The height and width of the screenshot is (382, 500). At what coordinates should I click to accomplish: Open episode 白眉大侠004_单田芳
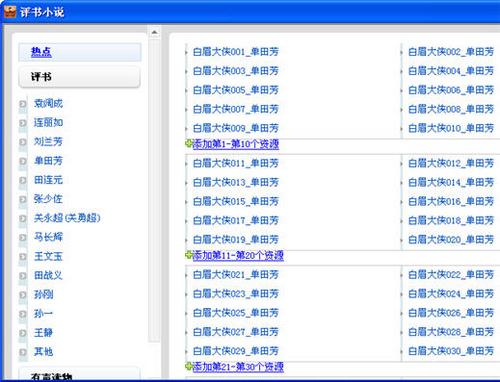451,71
